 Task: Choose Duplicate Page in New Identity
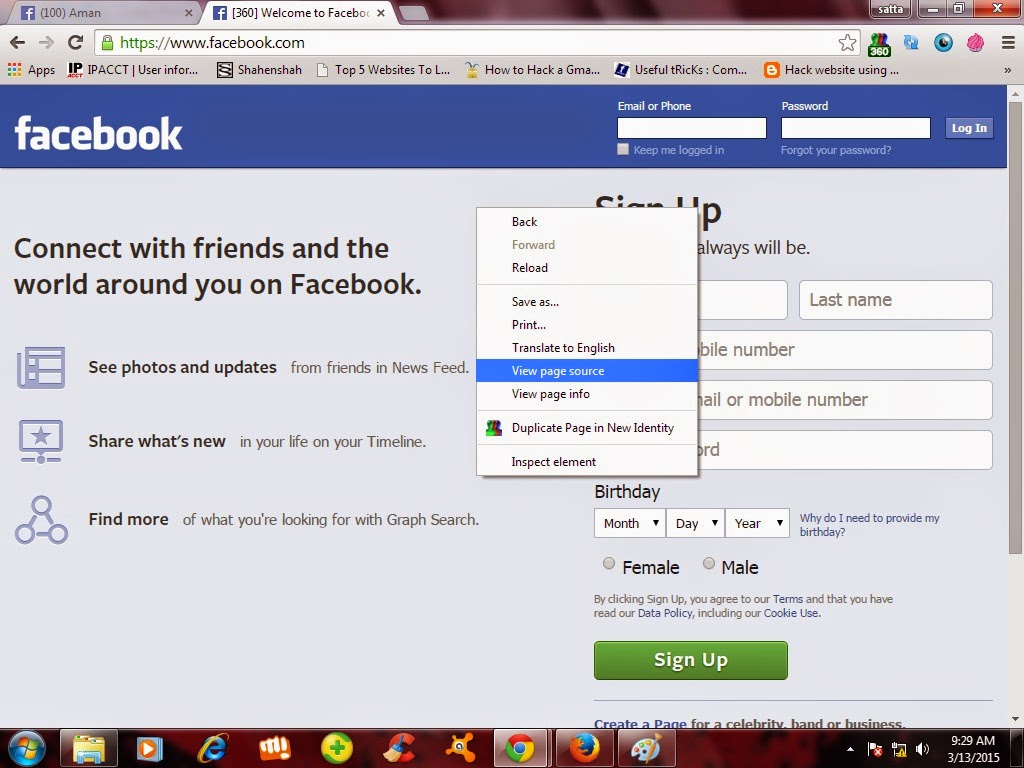(587, 428)
